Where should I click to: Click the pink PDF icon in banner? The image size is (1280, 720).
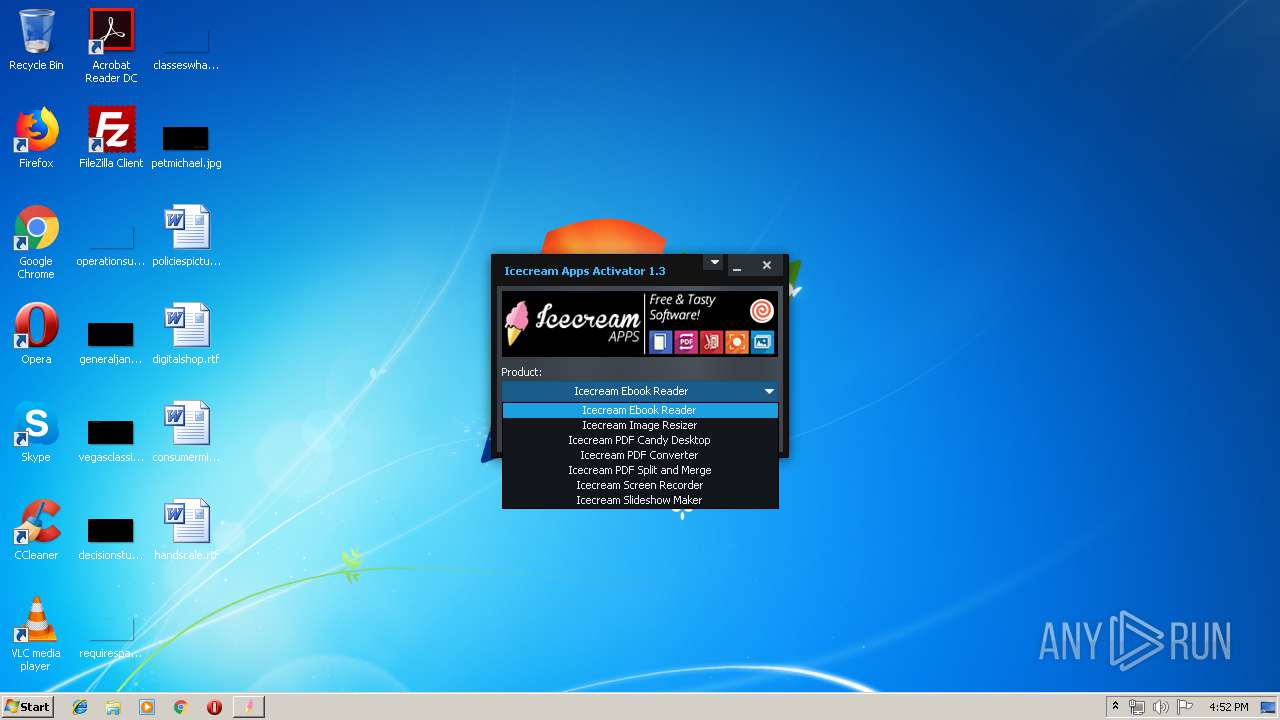[686, 342]
